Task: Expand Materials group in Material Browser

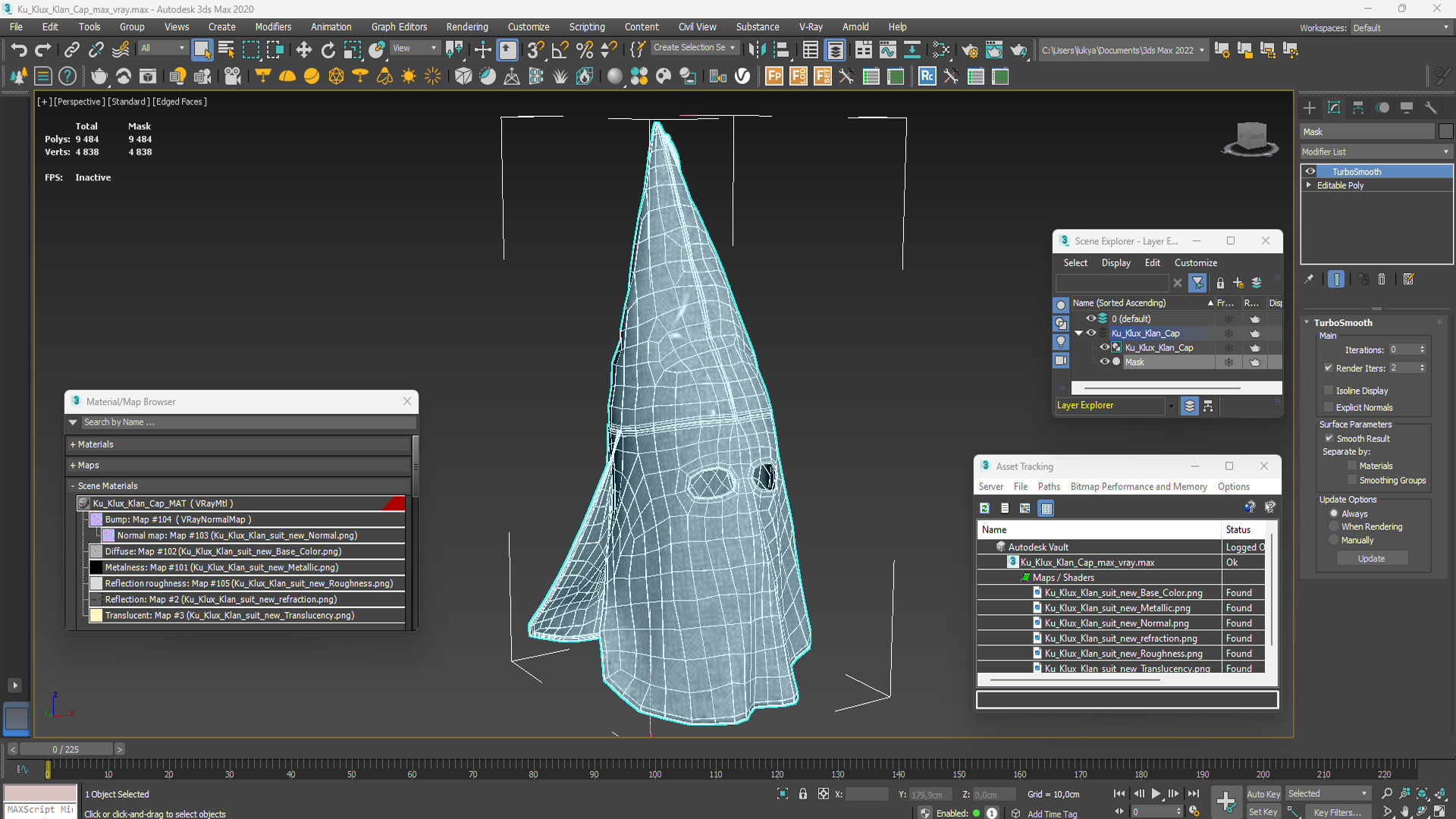Action: point(73,444)
